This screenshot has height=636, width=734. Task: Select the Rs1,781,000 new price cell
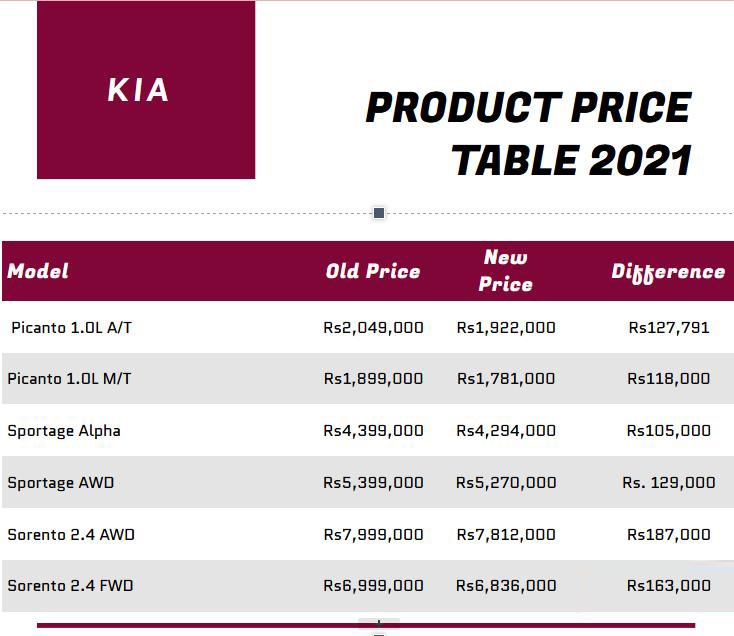coord(506,379)
